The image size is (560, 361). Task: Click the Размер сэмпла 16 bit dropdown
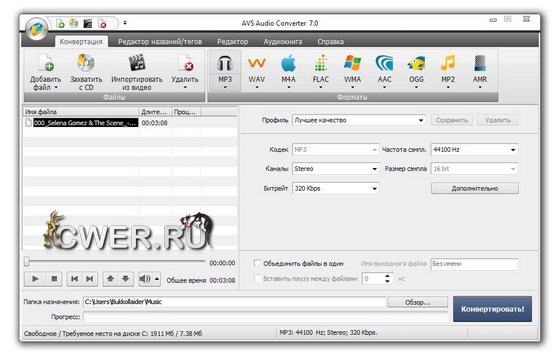[x=474, y=169]
